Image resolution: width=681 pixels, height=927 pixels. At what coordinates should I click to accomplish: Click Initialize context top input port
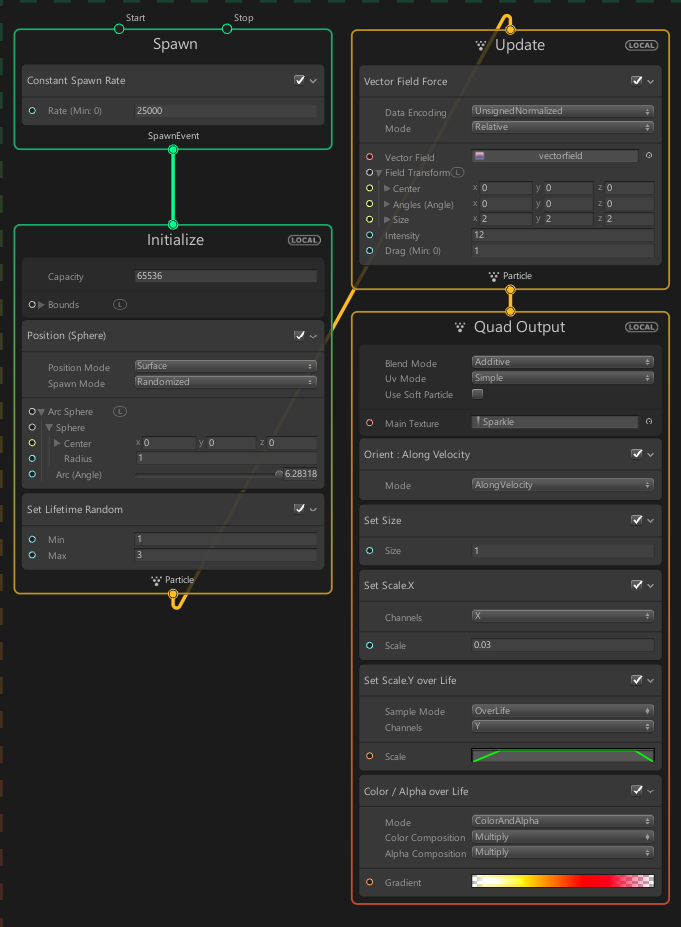pos(173,225)
